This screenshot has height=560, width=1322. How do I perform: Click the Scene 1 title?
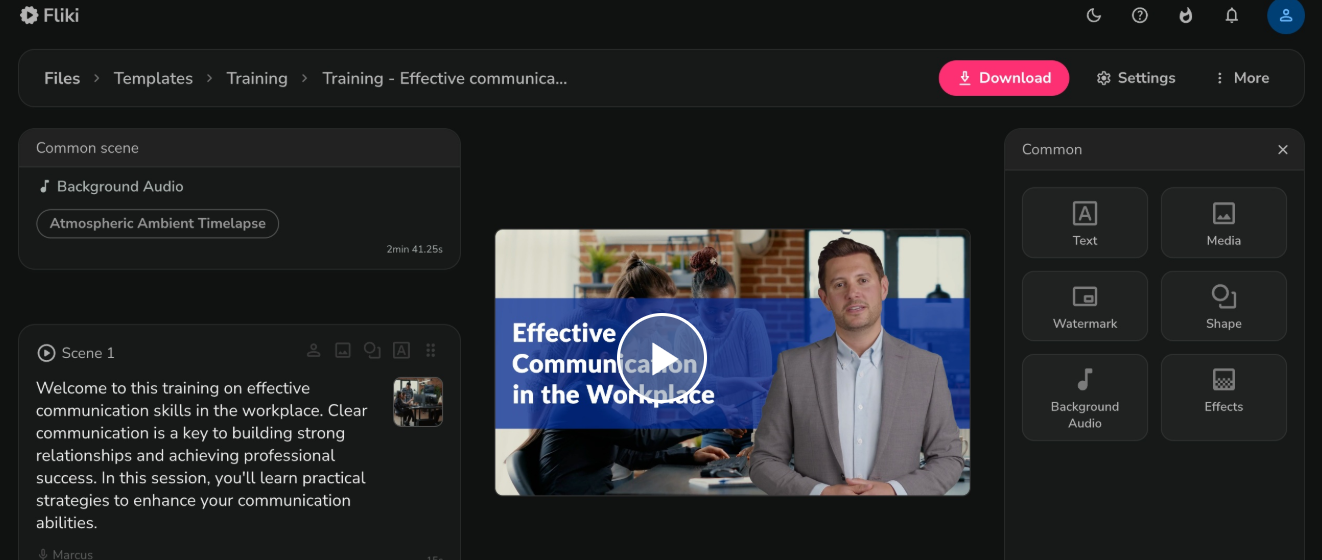pos(88,353)
